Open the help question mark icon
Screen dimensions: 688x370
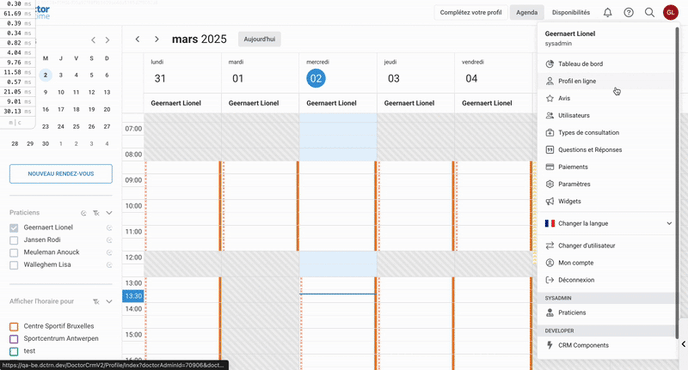pyautogui.click(x=628, y=12)
